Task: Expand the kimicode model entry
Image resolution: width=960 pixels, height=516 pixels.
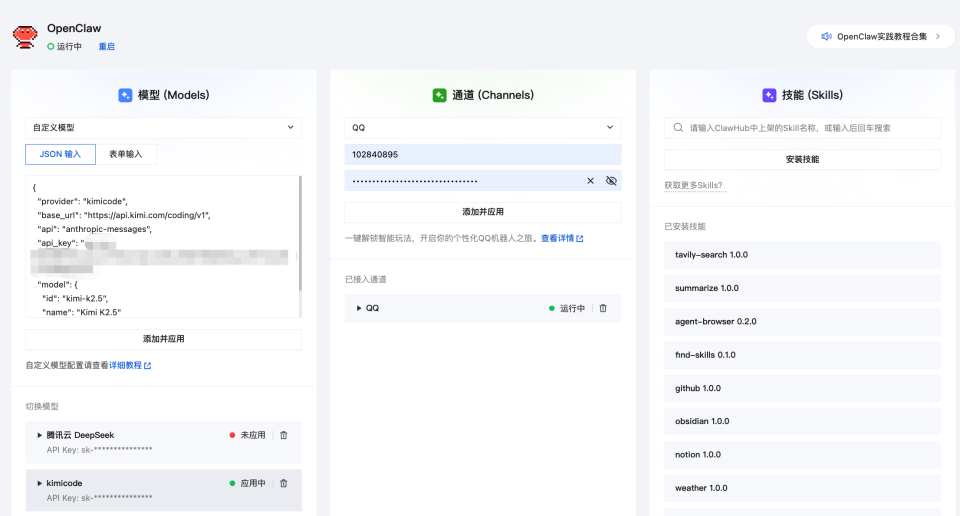Action: [40, 484]
